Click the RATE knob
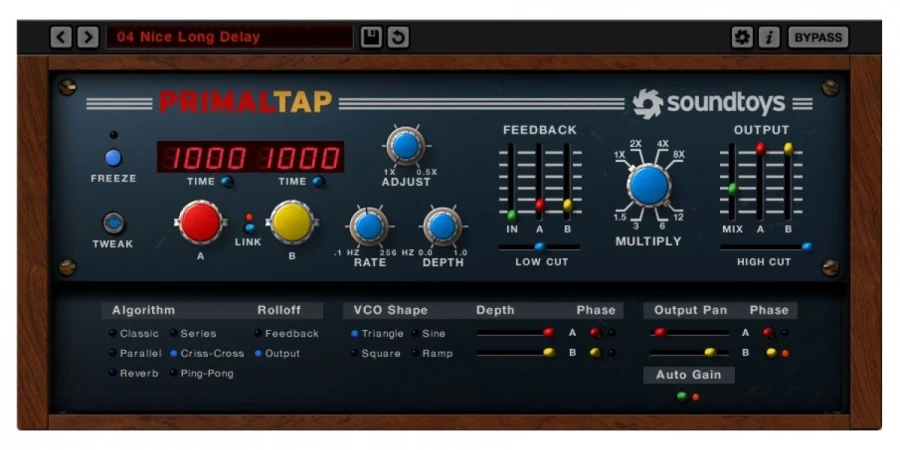The width and height of the screenshot is (900, 450). [x=369, y=227]
